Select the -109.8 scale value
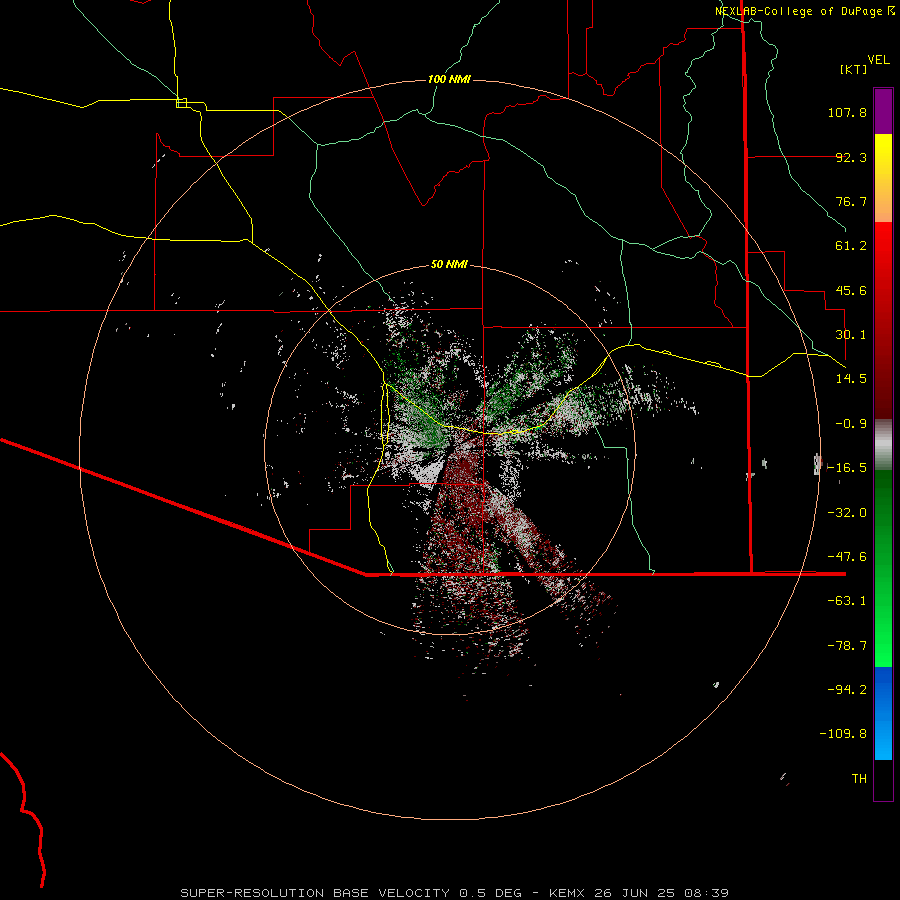The height and width of the screenshot is (900, 900). tap(843, 734)
